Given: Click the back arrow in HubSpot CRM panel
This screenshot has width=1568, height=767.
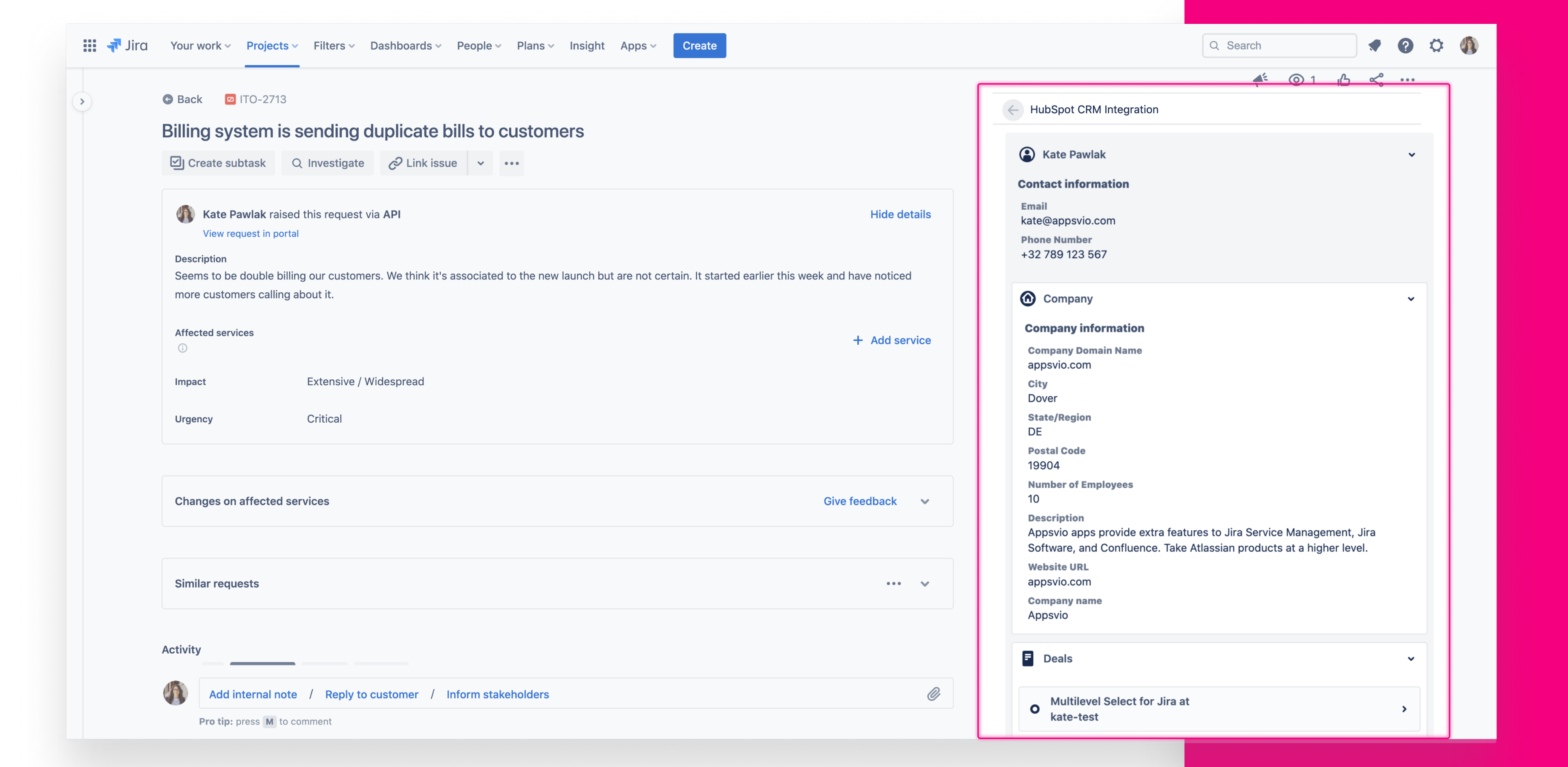Looking at the screenshot, I should pos(1013,110).
